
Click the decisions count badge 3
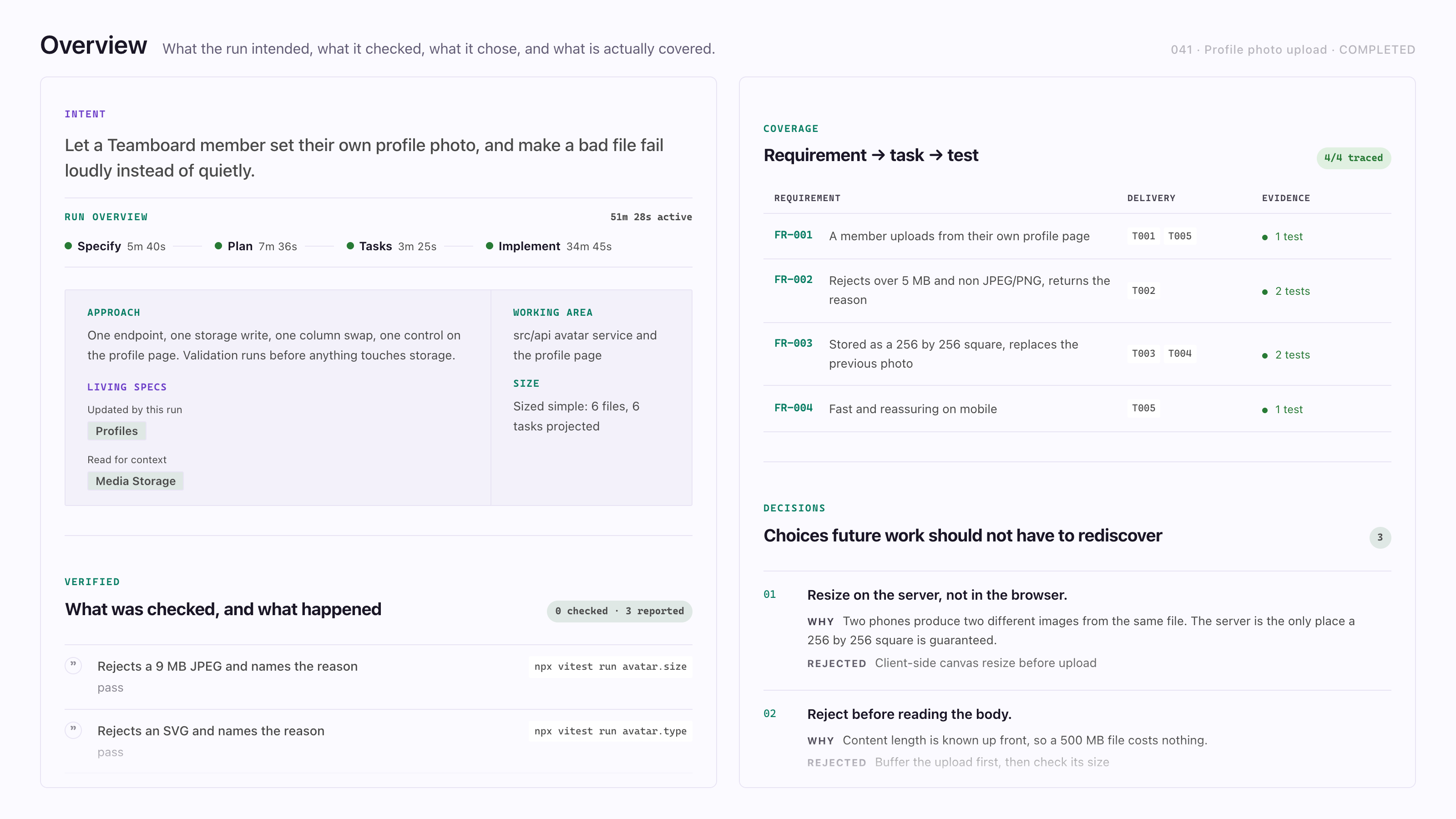coord(1380,537)
